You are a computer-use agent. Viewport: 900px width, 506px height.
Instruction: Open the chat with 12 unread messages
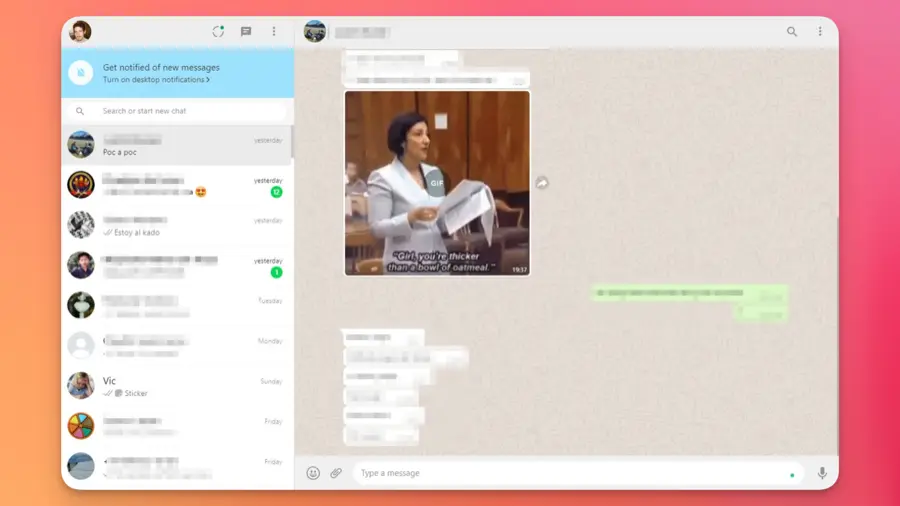177,185
